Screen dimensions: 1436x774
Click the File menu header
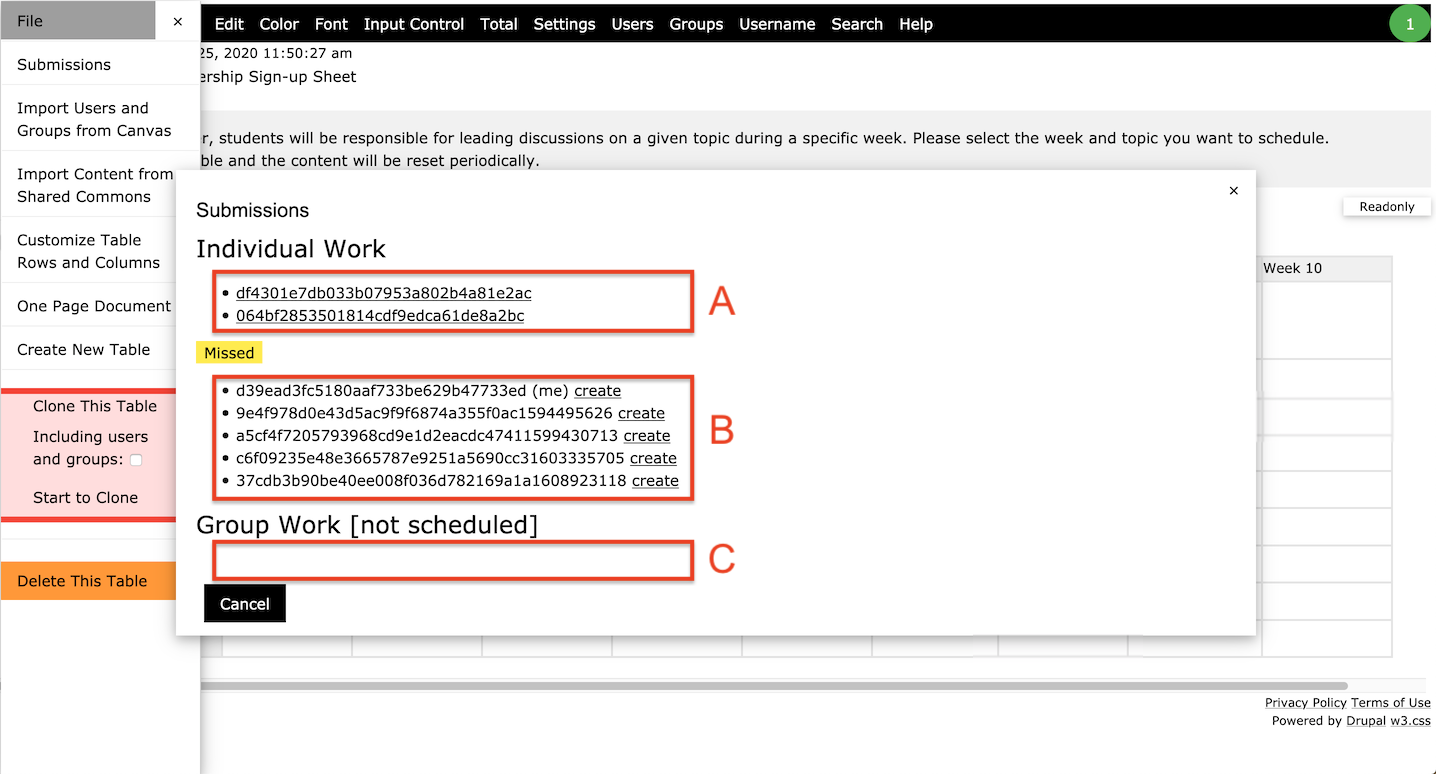pos(78,21)
